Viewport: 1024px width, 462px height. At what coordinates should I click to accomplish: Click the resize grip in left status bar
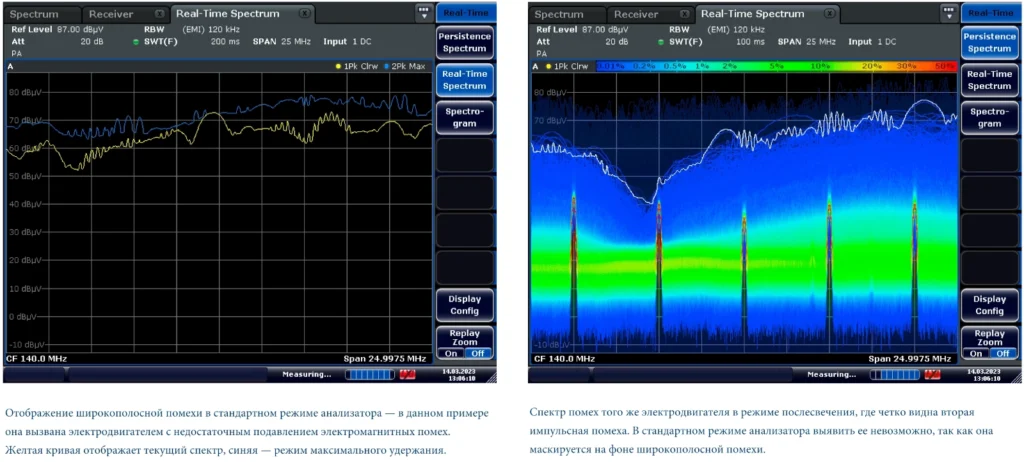click(490, 378)
